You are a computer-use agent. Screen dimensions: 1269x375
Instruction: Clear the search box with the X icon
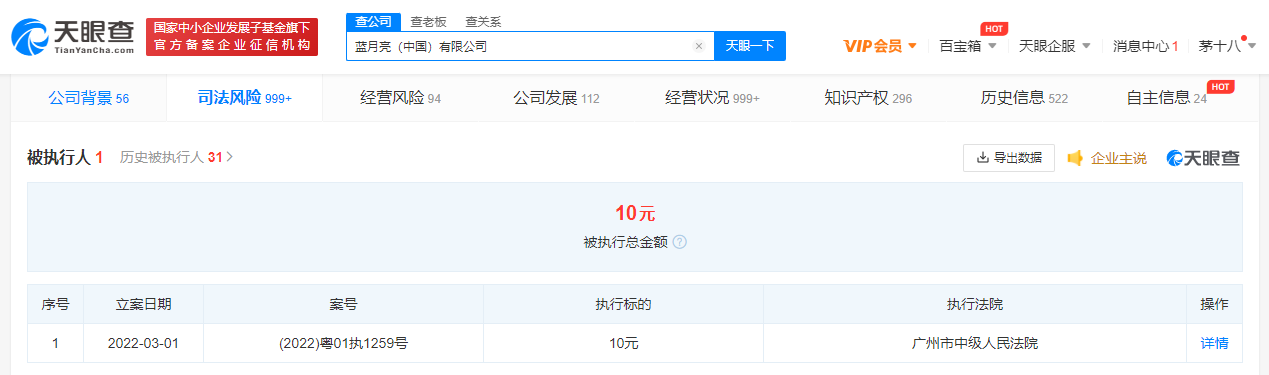(699, 46)
